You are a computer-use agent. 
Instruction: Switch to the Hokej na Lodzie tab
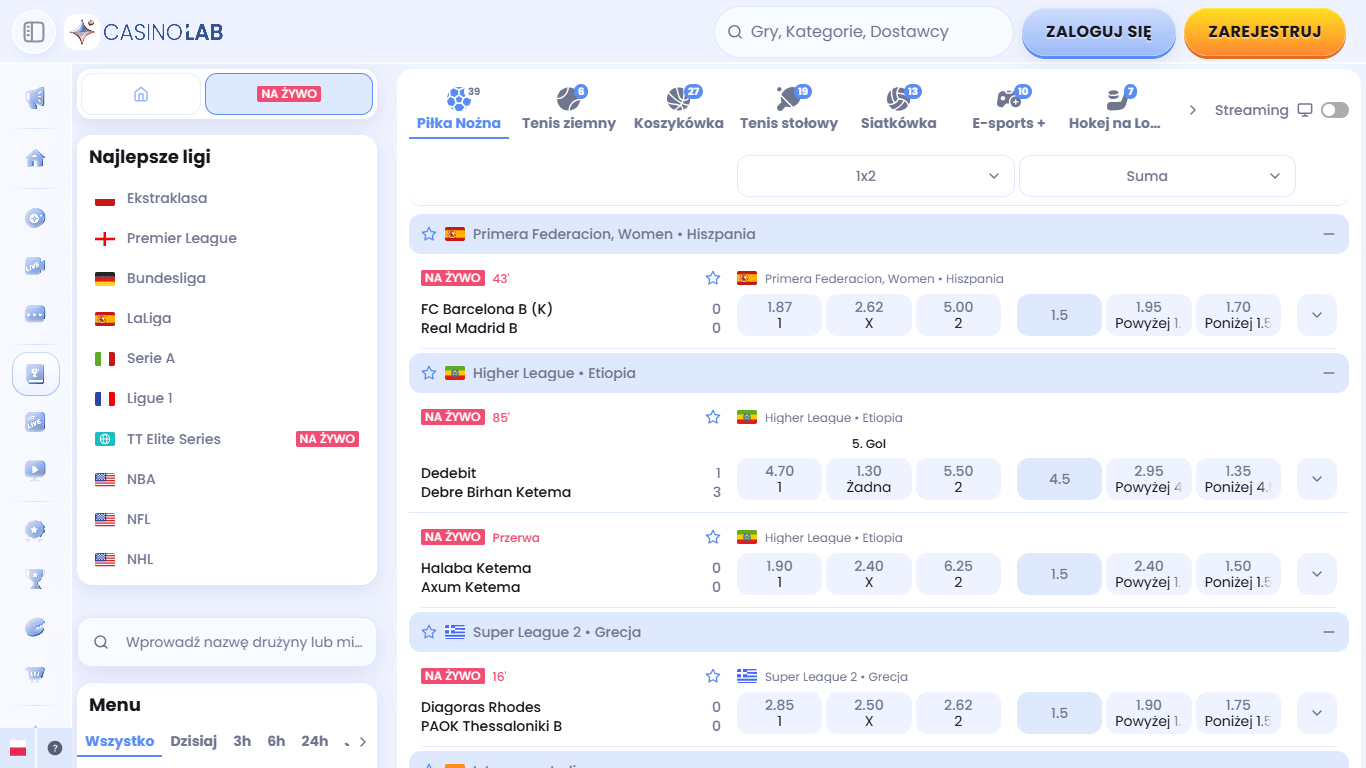[1115, 110]
